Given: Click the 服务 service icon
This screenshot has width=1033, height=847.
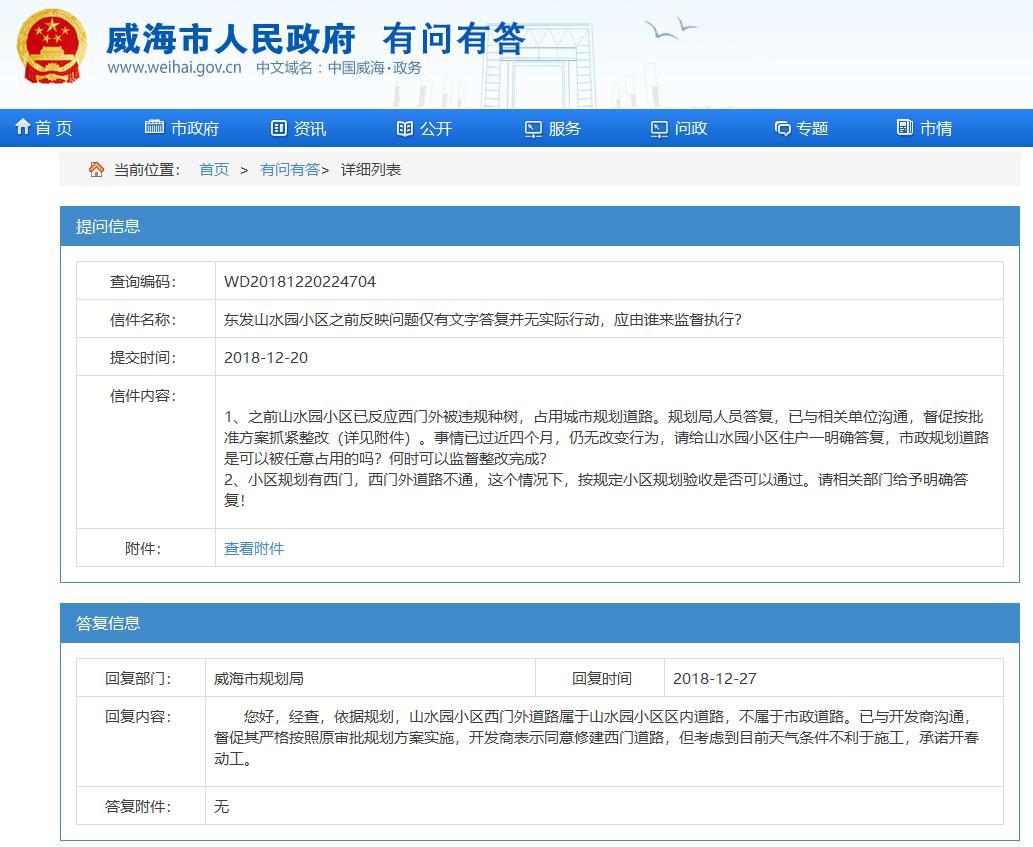Looking at the screenshot, I should click(x=533, y=129).
